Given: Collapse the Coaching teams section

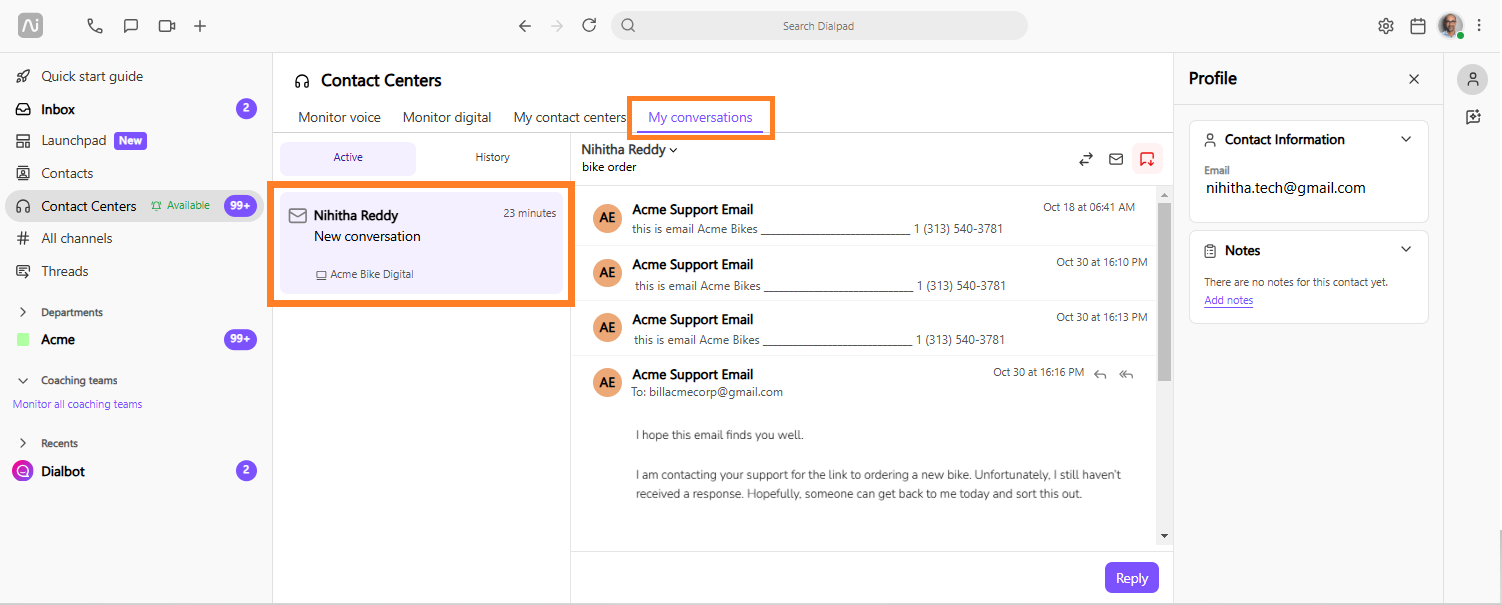Looking at the screenshot, I should coord(23,381).
